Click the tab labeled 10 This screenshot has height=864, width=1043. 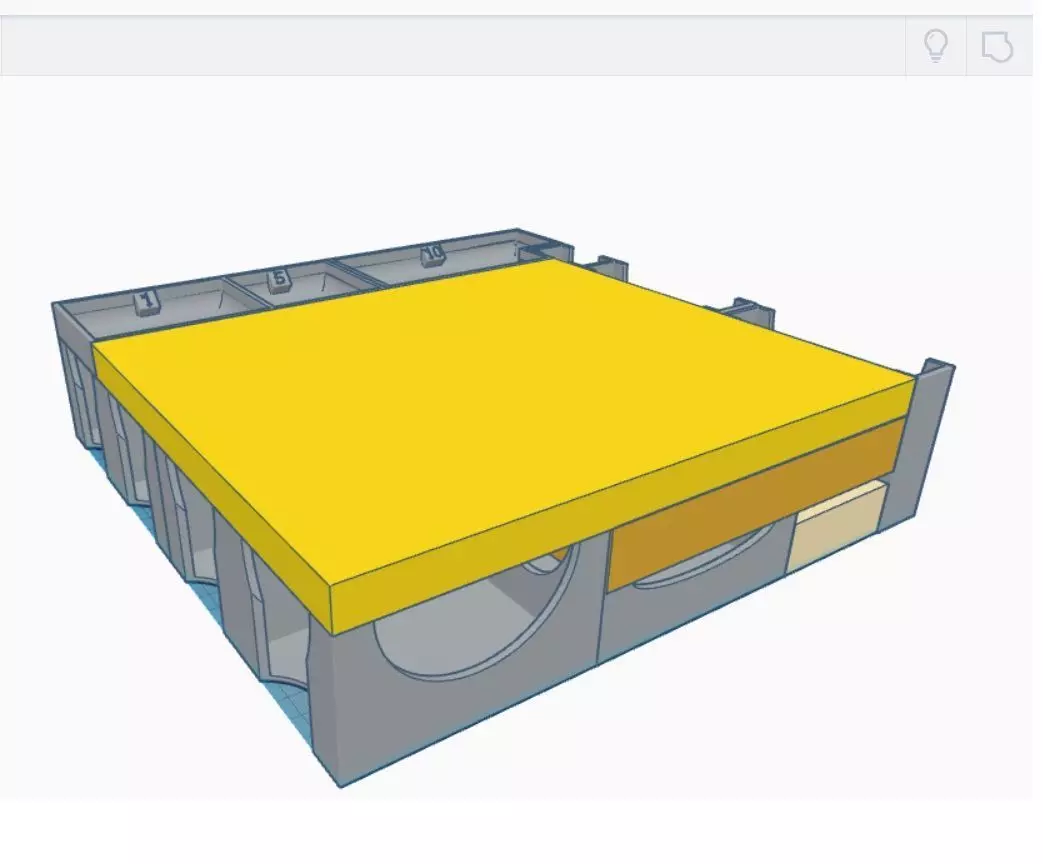pos(433,254)
